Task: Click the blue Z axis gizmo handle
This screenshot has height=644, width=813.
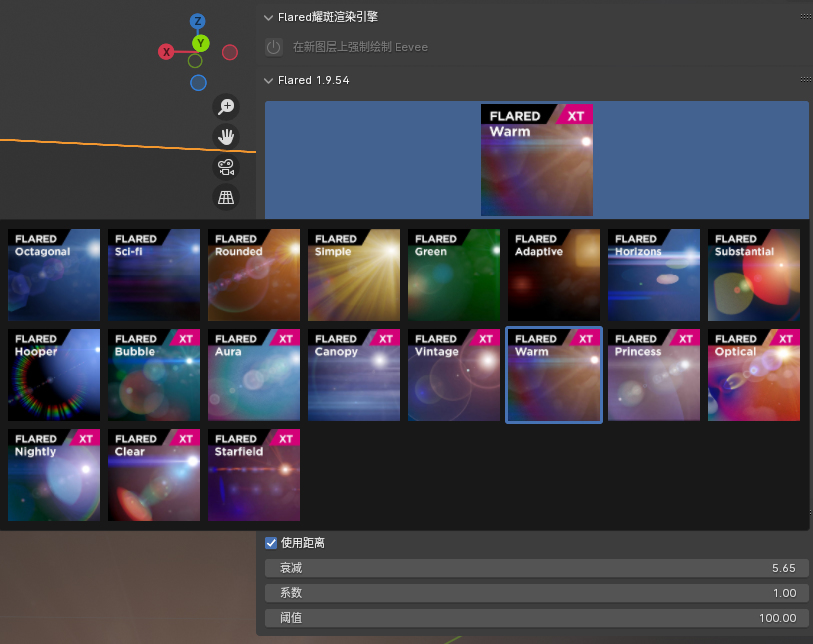Action: click(198, 21)
